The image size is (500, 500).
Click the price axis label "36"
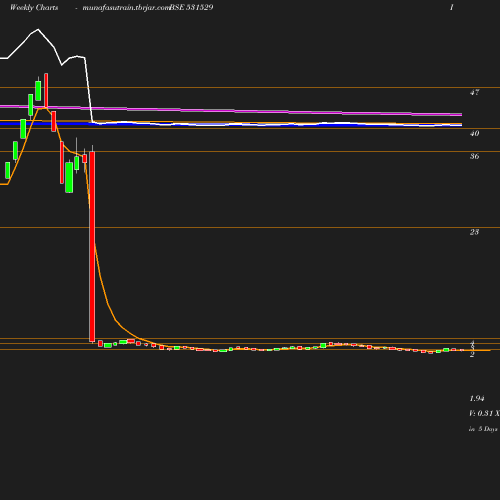click(x=474, y=156)
